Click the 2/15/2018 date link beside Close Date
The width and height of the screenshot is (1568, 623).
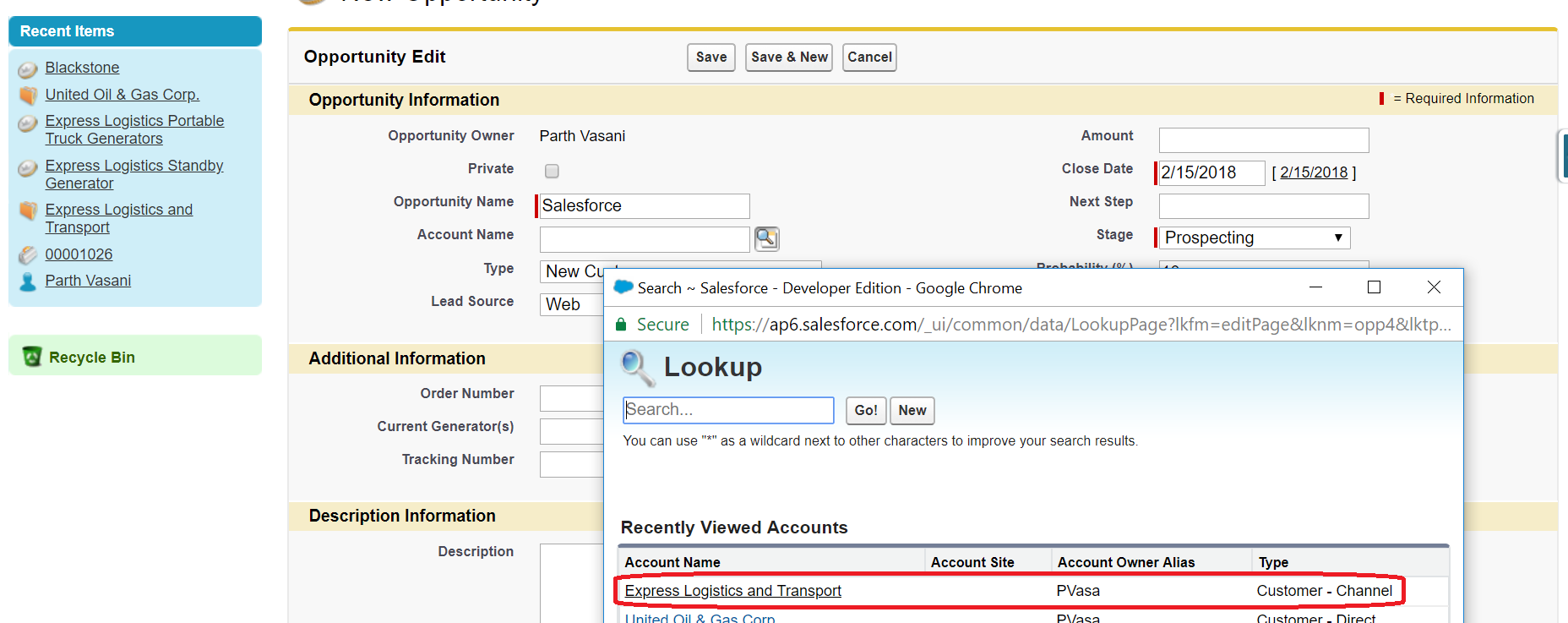tap(1314, 172)
